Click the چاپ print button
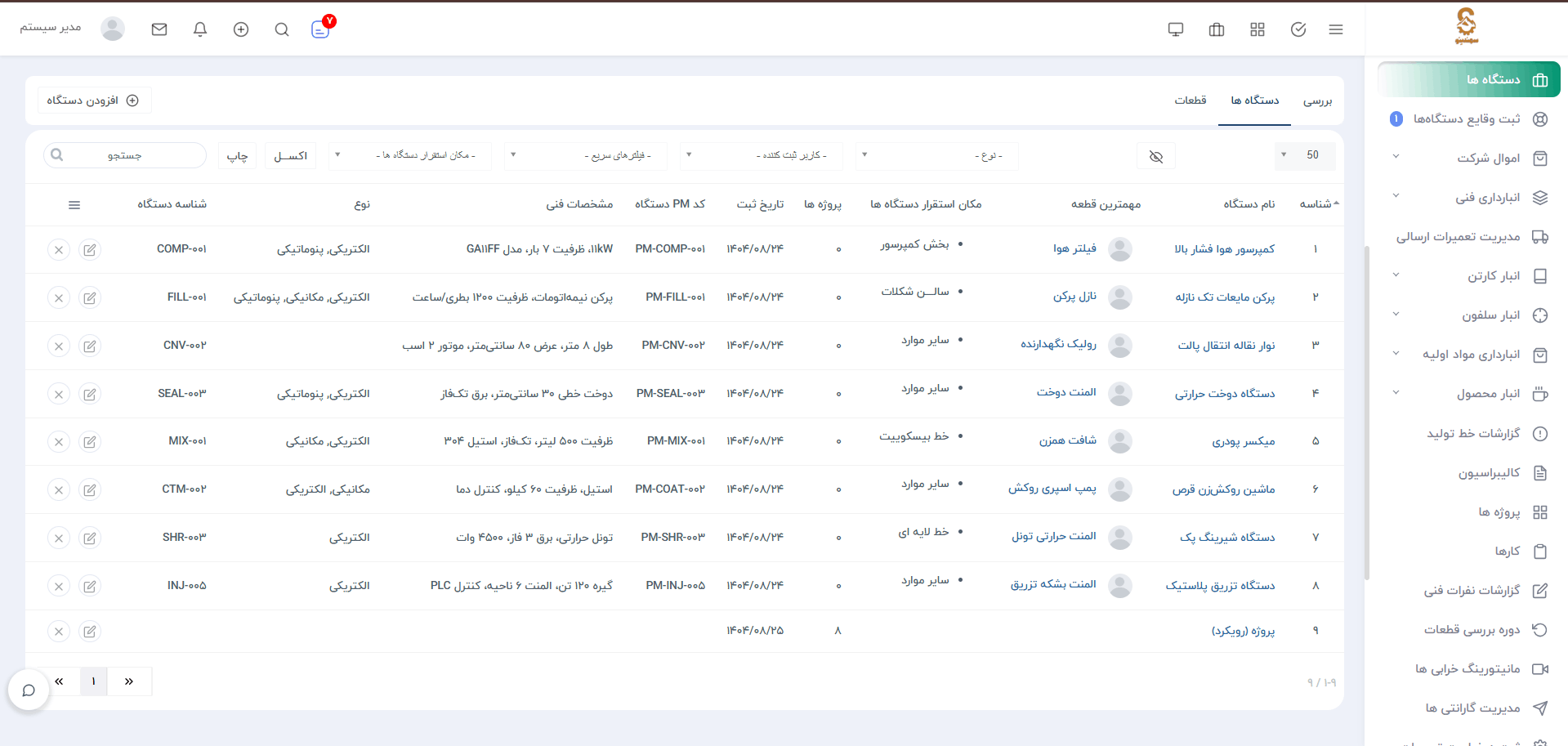Image resolution: width=1568 pixels, height=746 pixels. [x=237, y=156]
